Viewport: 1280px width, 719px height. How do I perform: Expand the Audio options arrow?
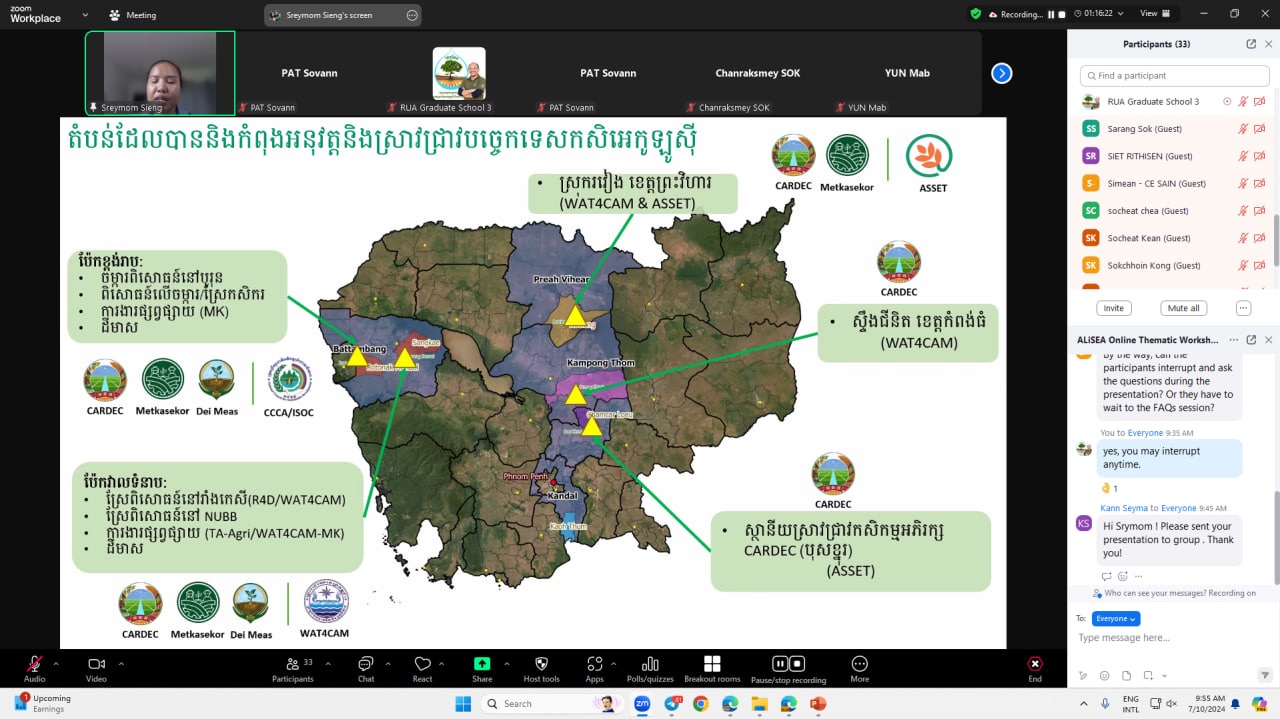pyautogui.click(x=56, y=663)
